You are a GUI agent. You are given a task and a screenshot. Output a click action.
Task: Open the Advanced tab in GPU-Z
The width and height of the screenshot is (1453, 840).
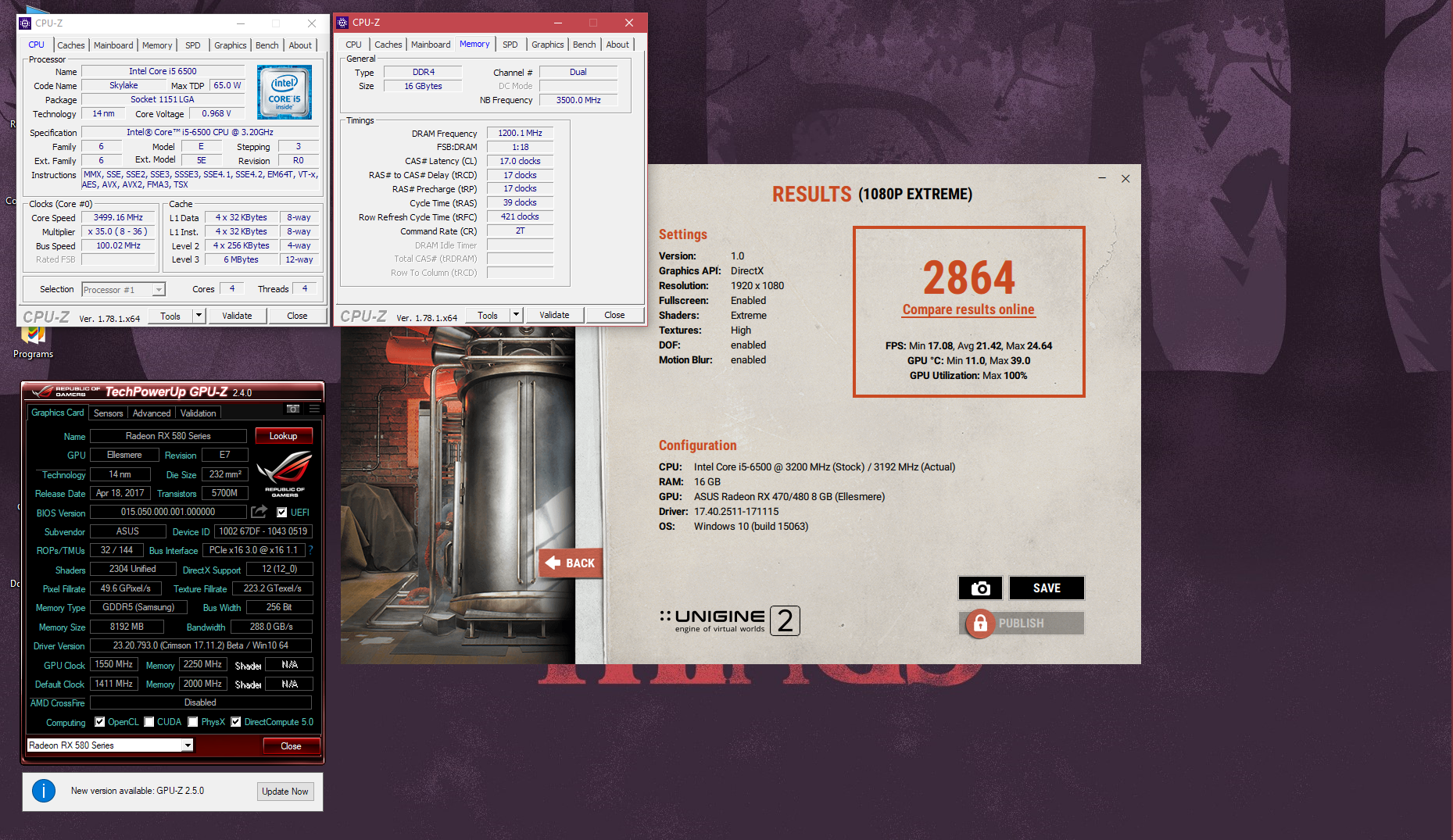tap(152, 413)
